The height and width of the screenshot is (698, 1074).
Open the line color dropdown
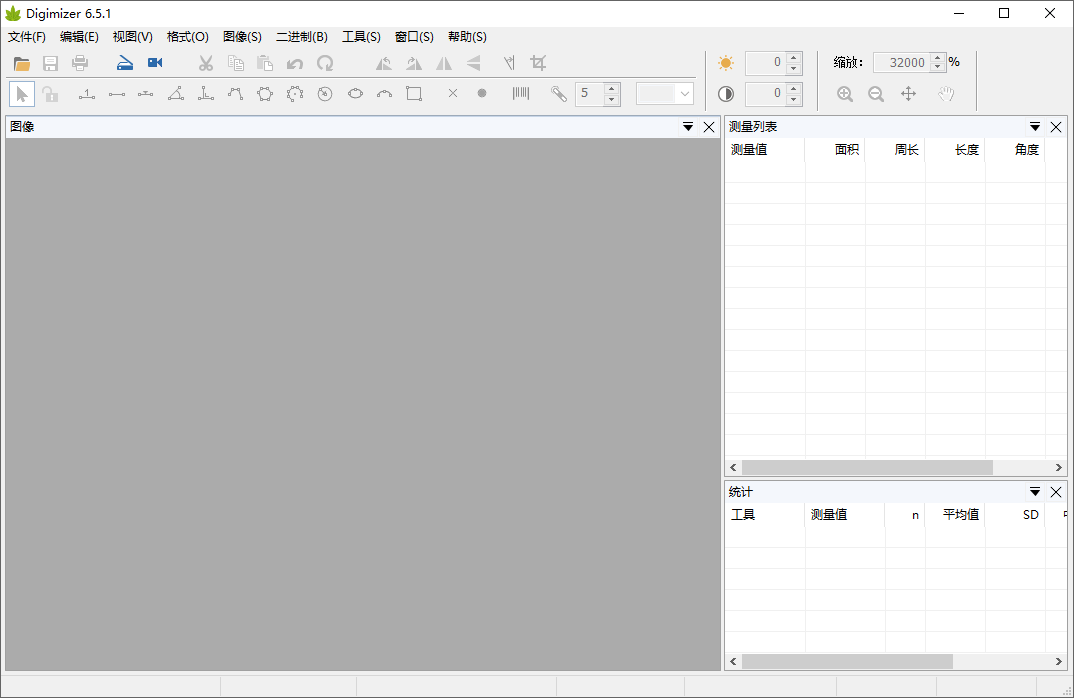(x=664, y=94)
